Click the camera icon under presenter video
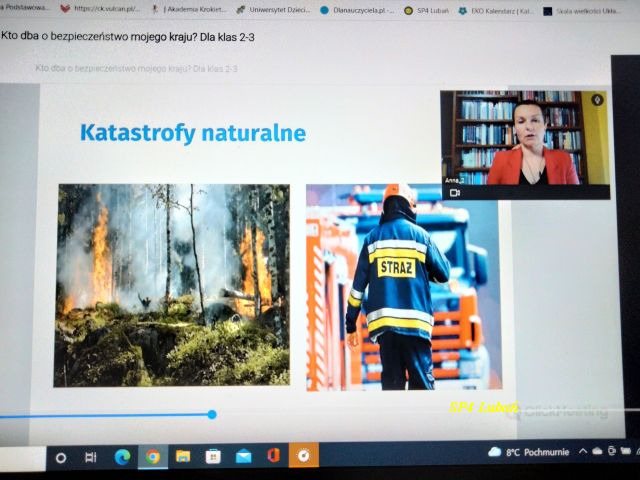The height and width of the screenshot is (480, 640). point(455,193)
